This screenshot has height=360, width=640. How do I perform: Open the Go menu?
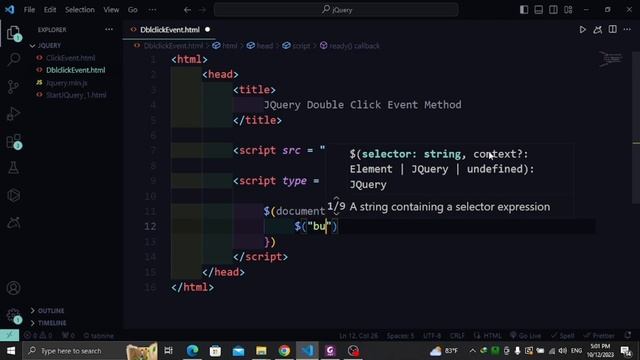(133, 10)
